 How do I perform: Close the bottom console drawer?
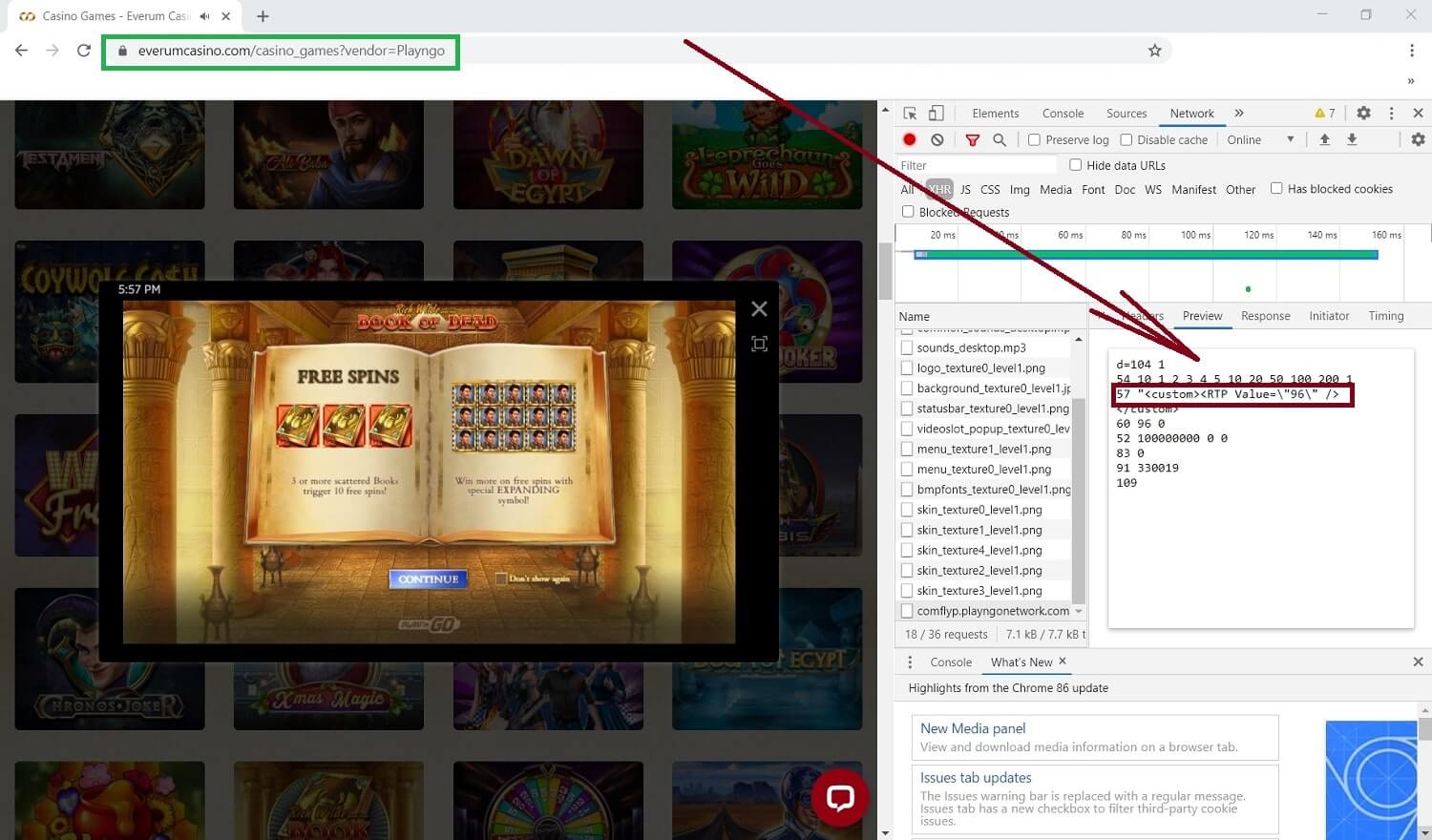[x=1418, y=661]
